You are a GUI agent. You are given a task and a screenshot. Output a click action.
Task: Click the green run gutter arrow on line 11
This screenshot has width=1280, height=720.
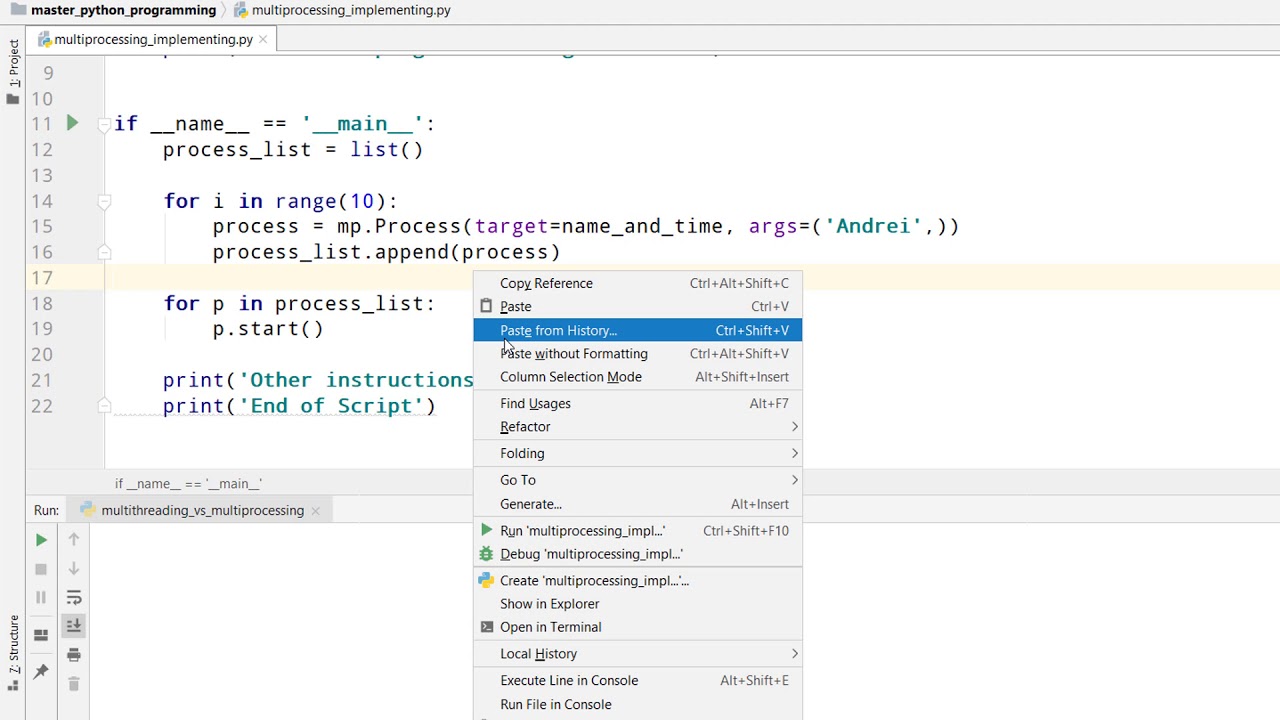72,123
